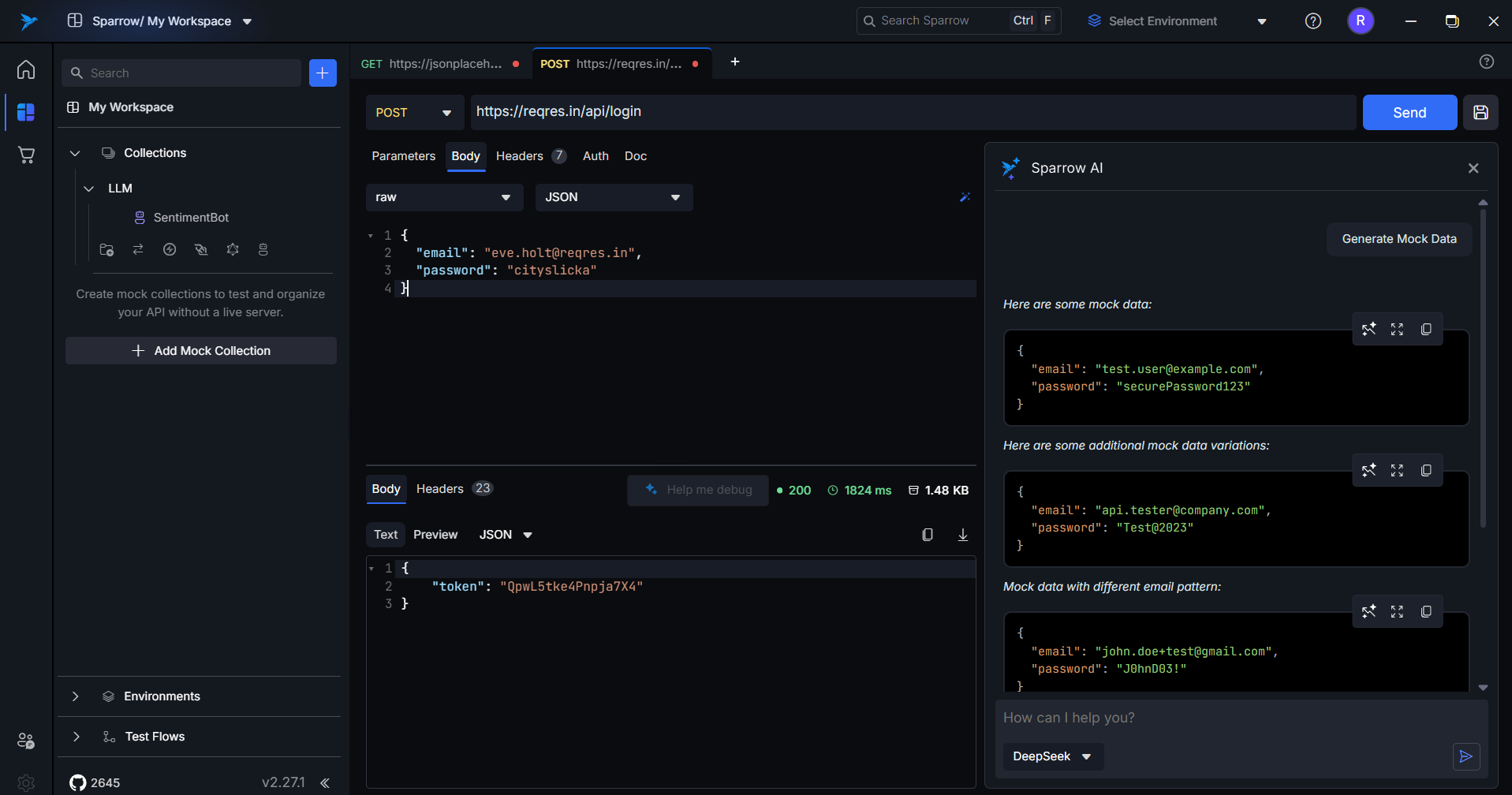
Task: Copy the api.tester mock data block
Action: pos(1426,470)
